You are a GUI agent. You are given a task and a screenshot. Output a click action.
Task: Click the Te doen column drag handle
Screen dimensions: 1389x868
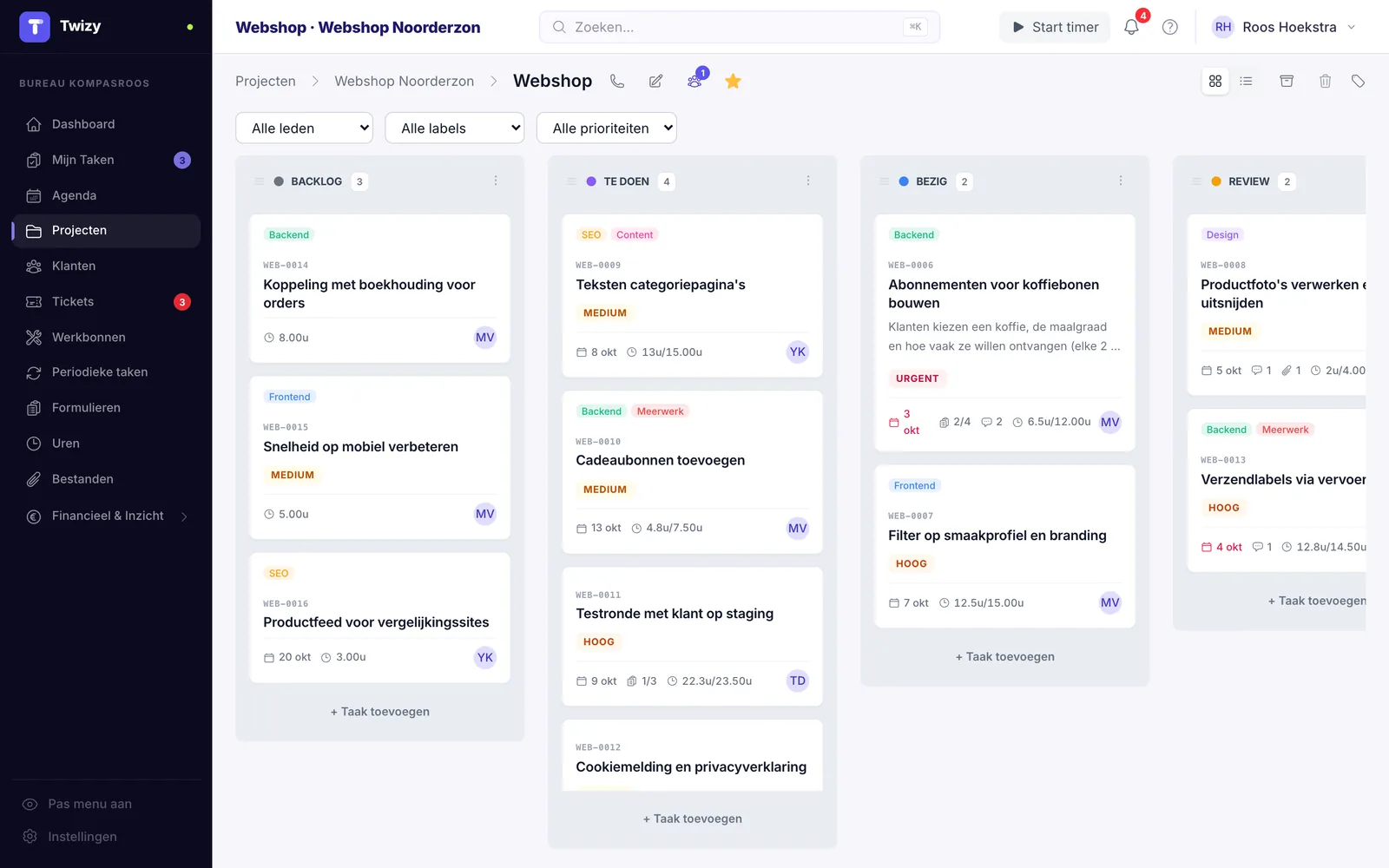tap(571, 181)
